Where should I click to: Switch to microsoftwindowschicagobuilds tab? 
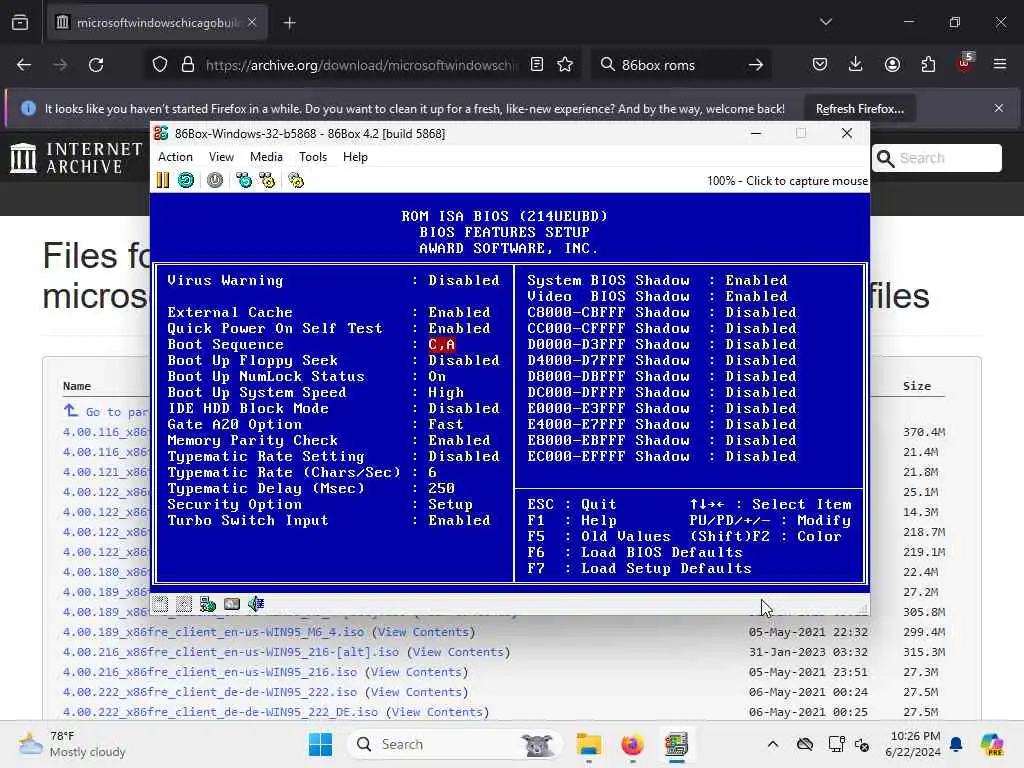pyautogui.click(x=157, y=23)
